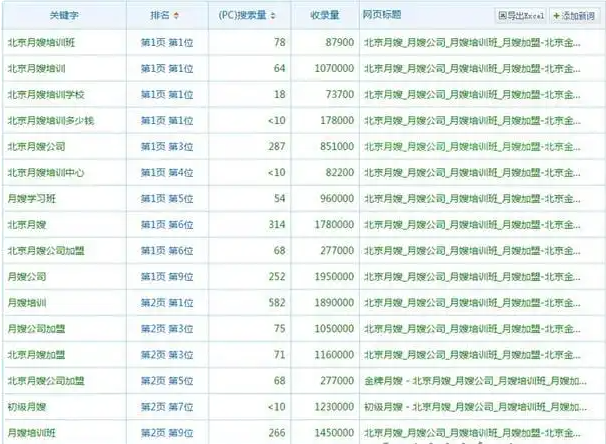Click the 导出Excel export button
606x444 pixels.
point(520,16)
